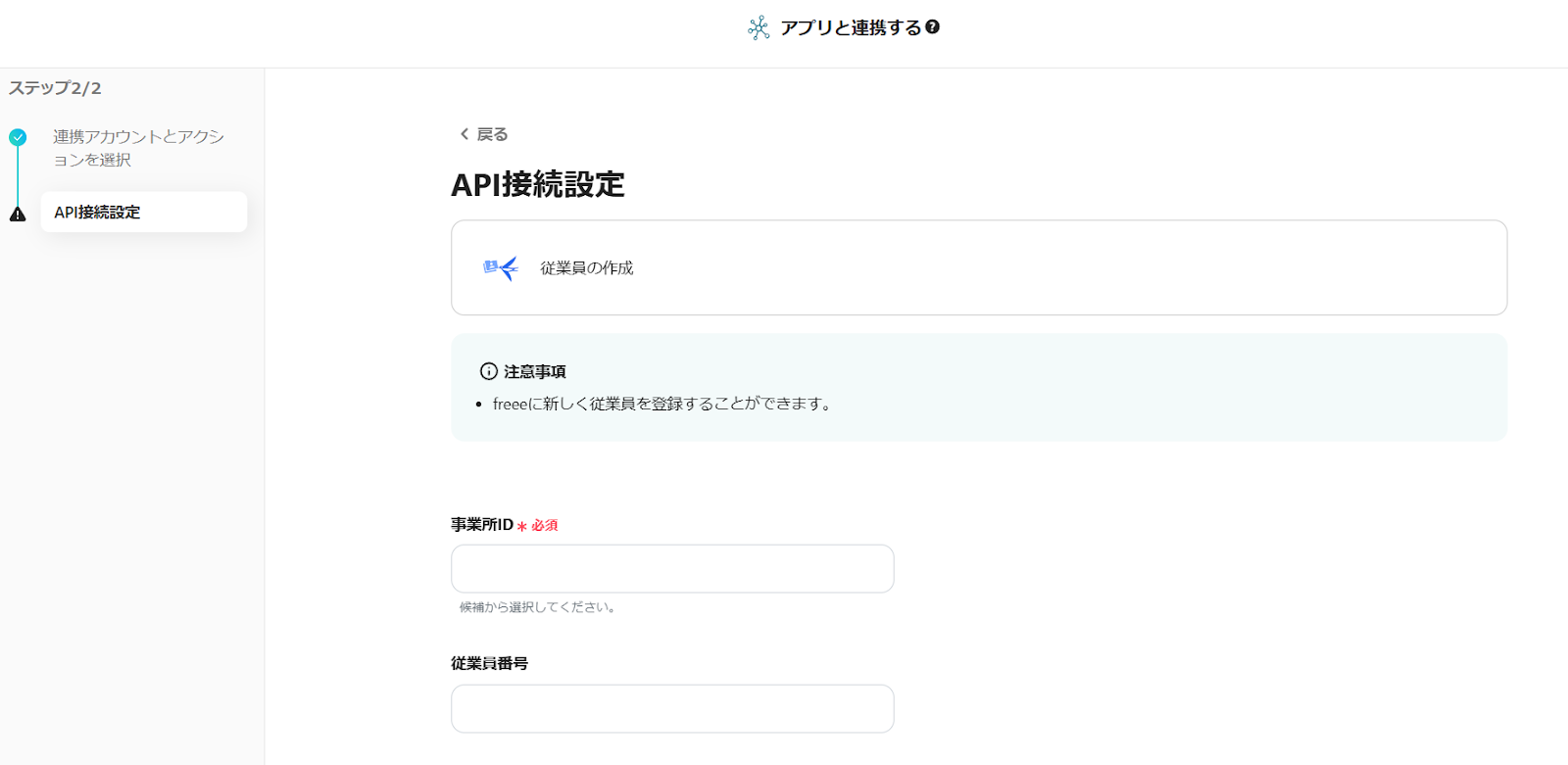
Task: Click the 事業所ID field label
Action: (x=481, y=525)
